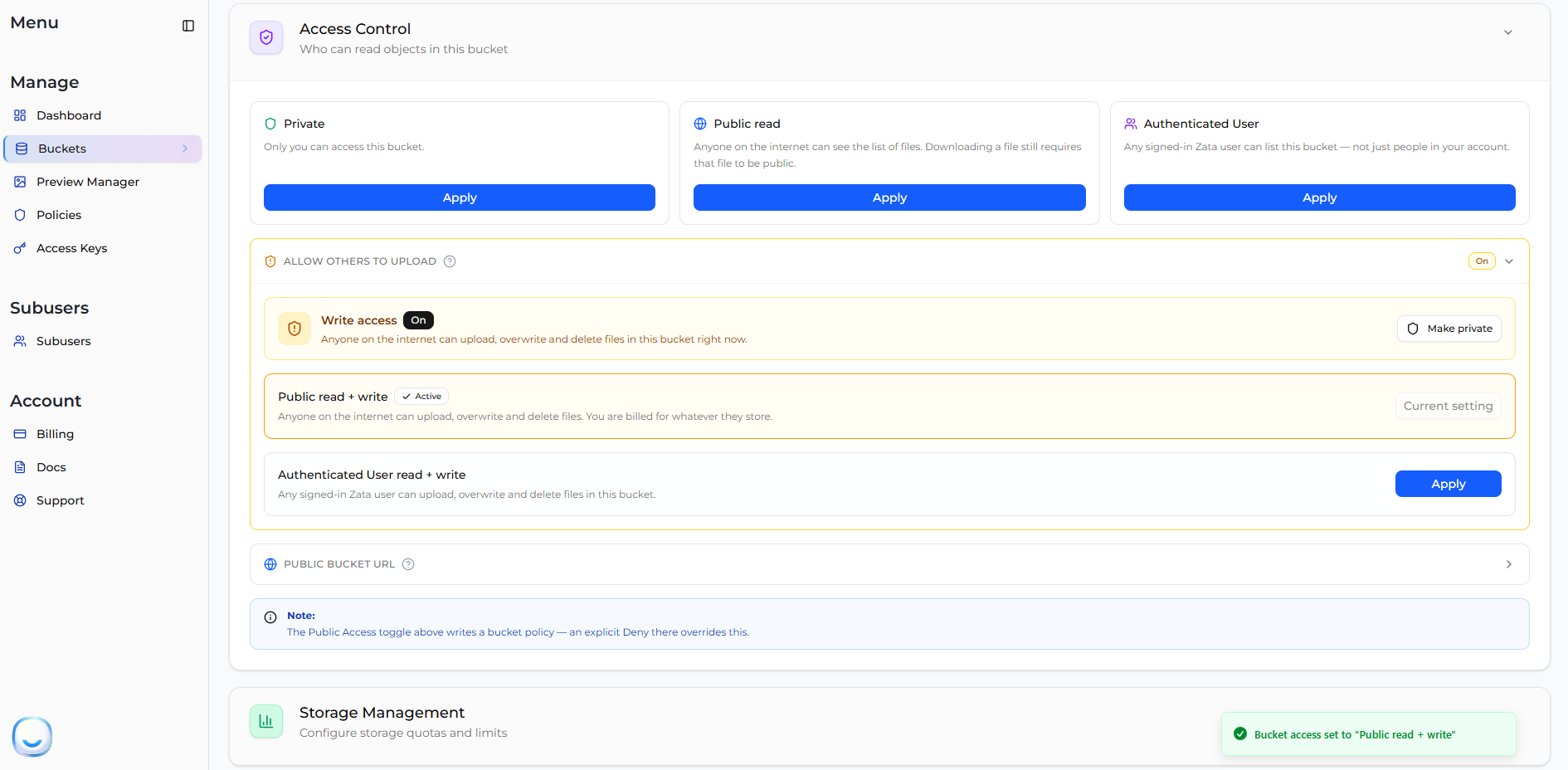The width and height of the screenshot is (1568, 770).
Task: Toggle the On badge for Allow Others To Upload
Action: [x=1482, y=261]
